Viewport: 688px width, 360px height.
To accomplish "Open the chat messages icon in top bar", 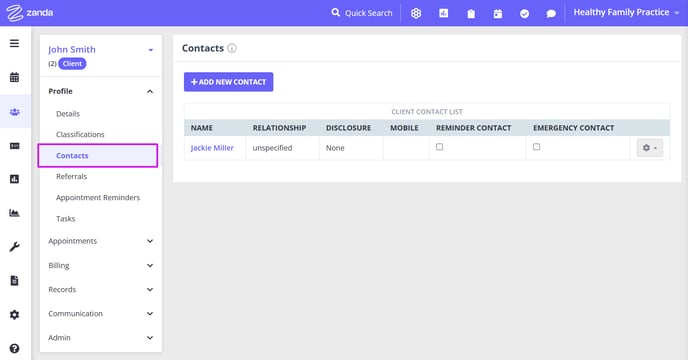I will [x=551, y=14].
